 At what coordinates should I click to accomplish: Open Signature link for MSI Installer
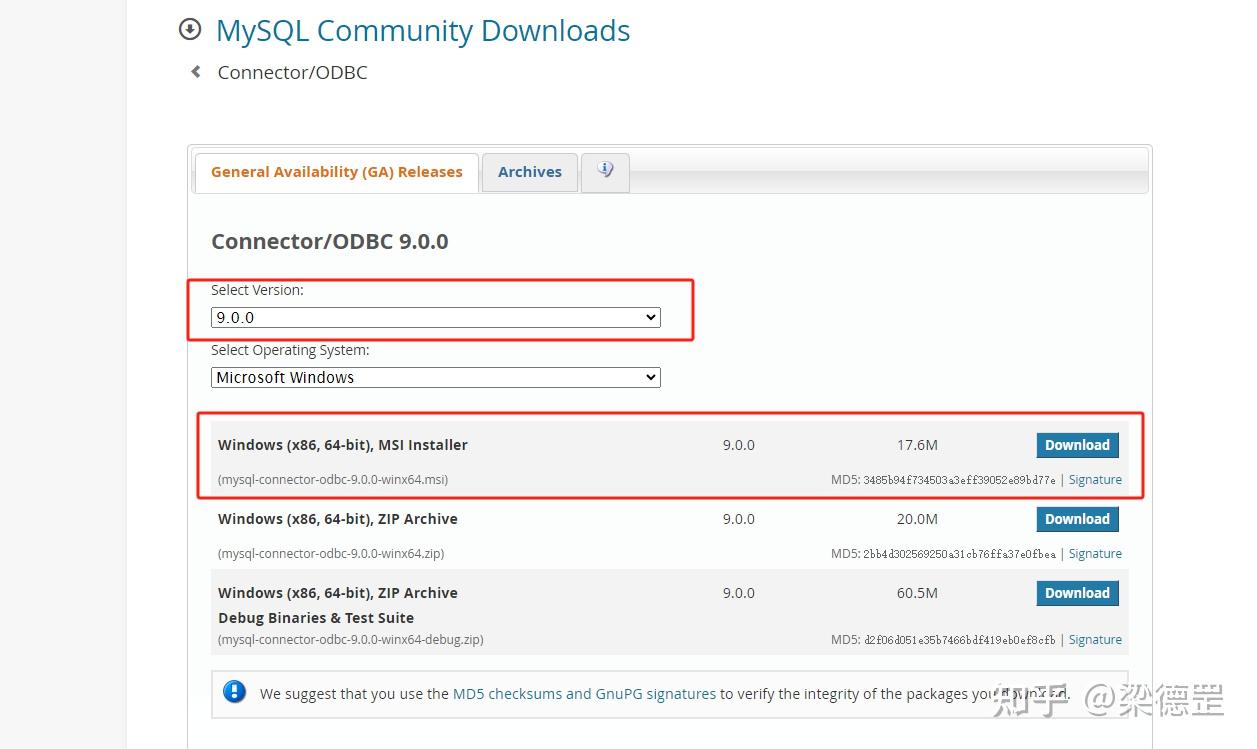[x=1095, y=480]
